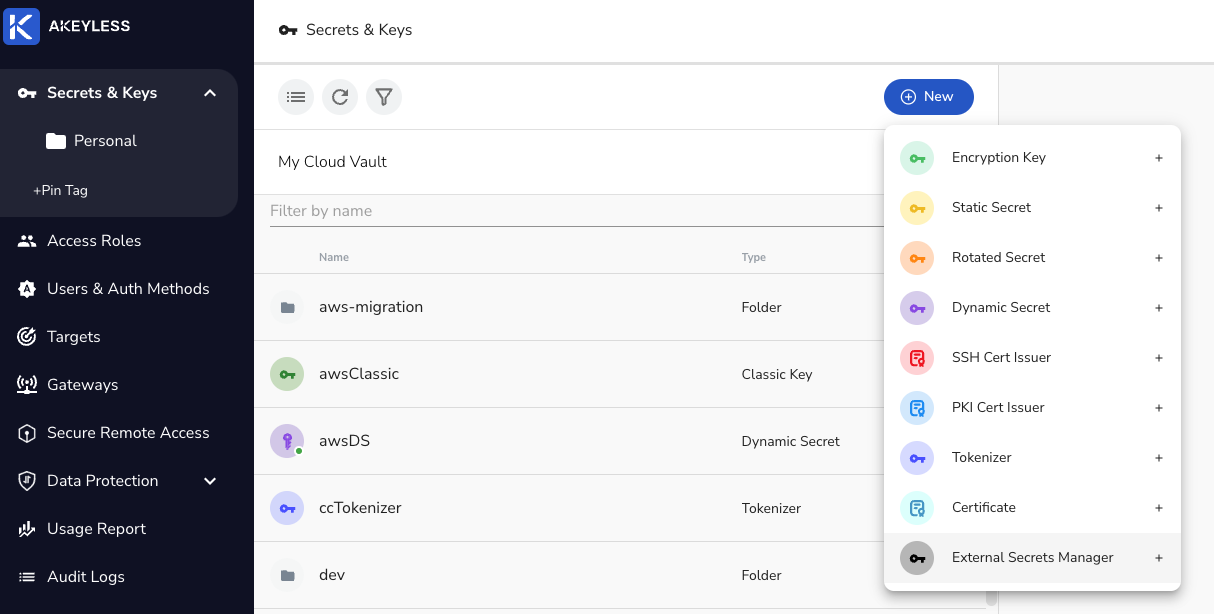The height and width of the screenshot is (614, 1214).
Task: Click the Usage Report chart icon
Action: pyautogui.click(x=27, y=529)
